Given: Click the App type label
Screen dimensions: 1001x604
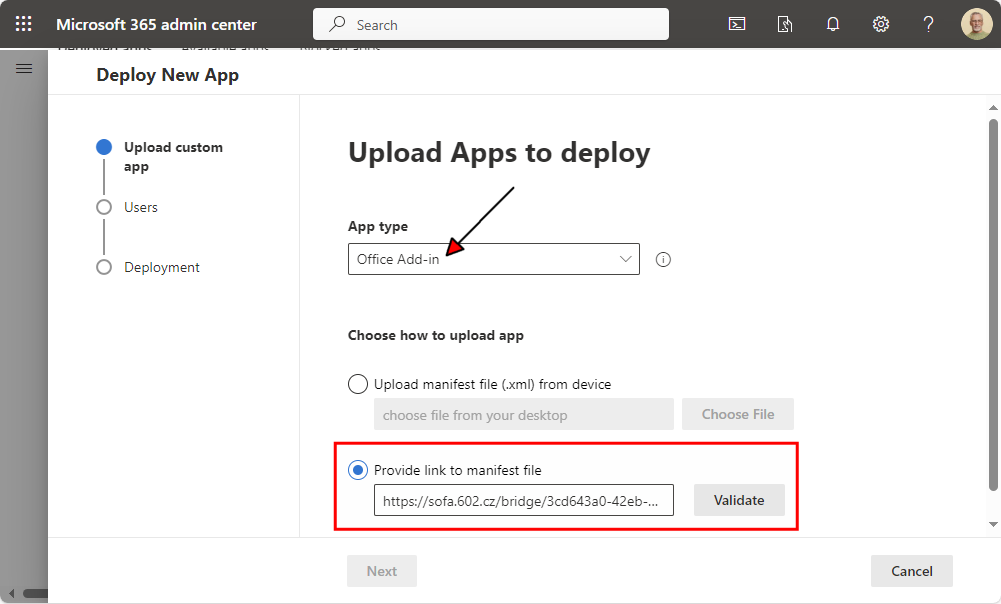Looking at the screenshot, I should pos(378,226).
